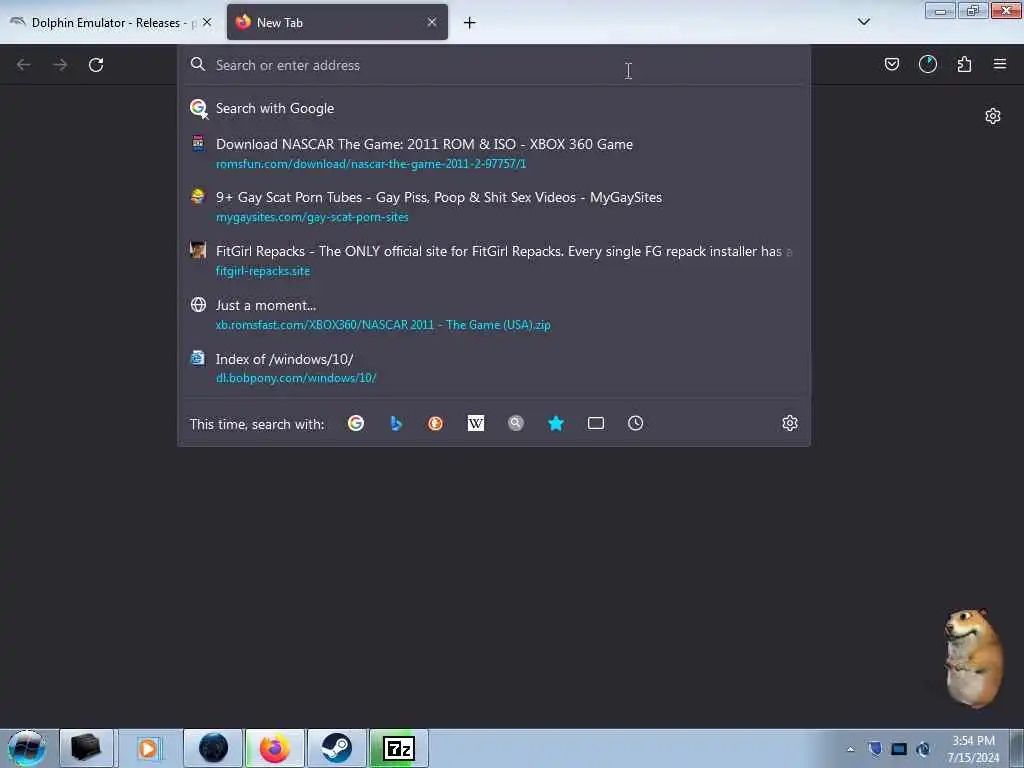The width and height of the screenshot is (1024, 768).
Task: Select the New Tab tab
Action: (337, 22)
